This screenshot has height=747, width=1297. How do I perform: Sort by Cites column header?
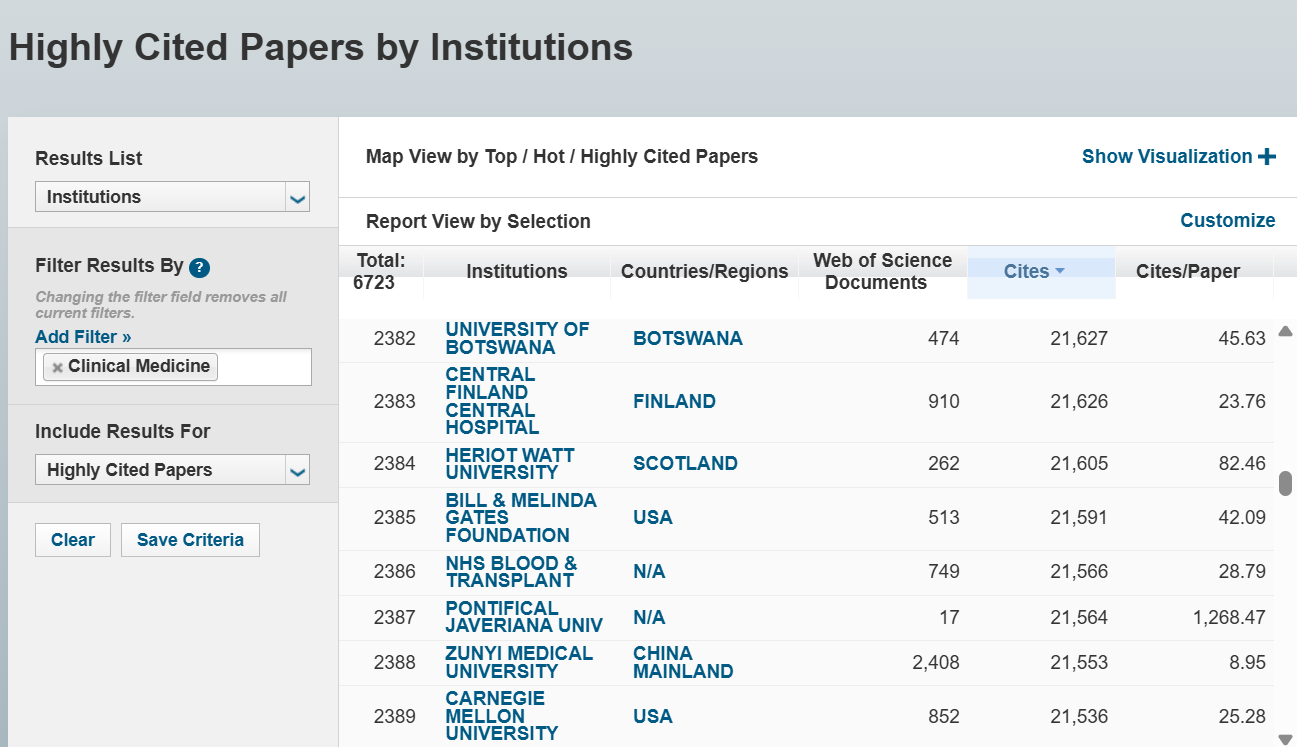(1027, 271)
